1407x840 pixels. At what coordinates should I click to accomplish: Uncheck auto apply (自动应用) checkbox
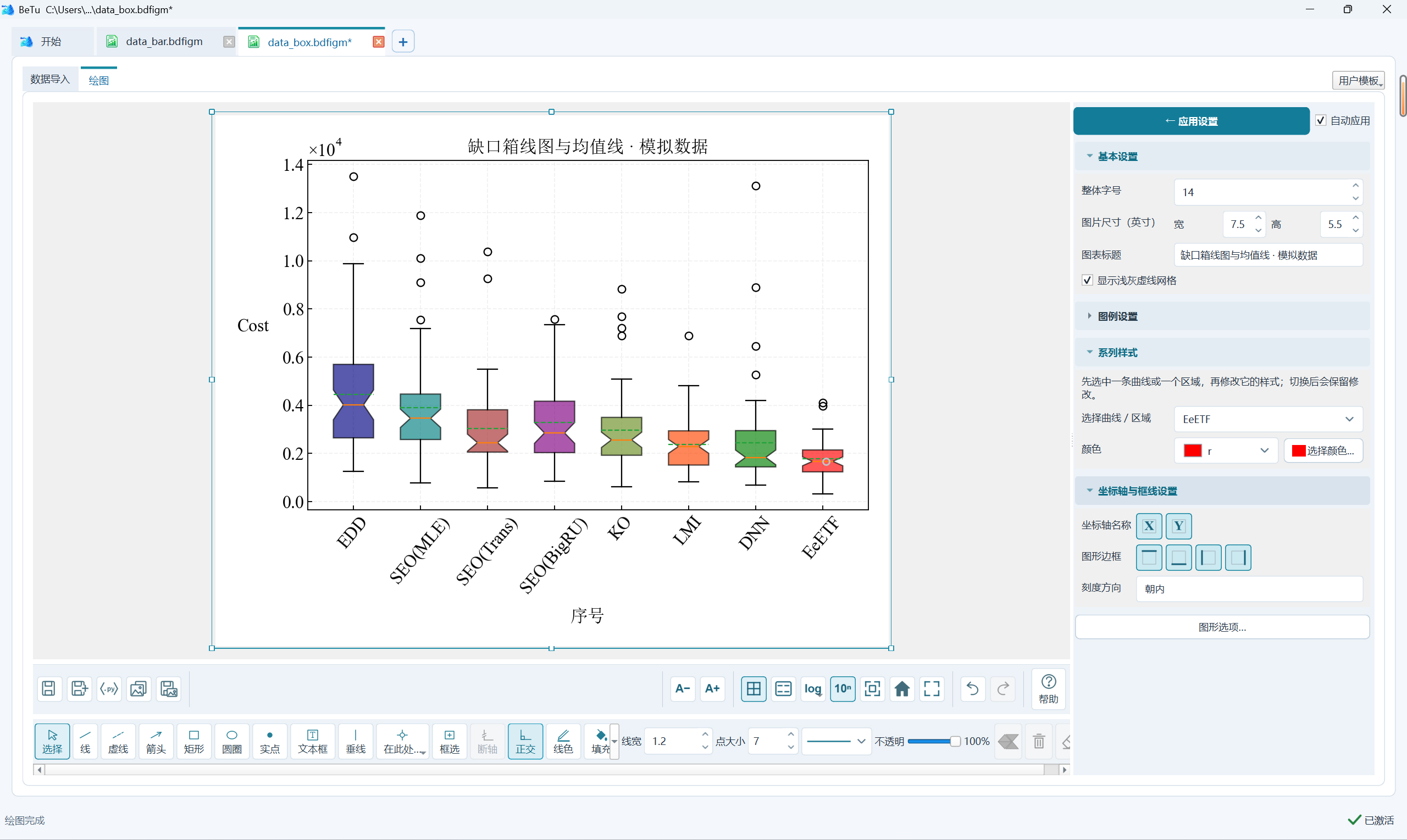coord(1320,120)
